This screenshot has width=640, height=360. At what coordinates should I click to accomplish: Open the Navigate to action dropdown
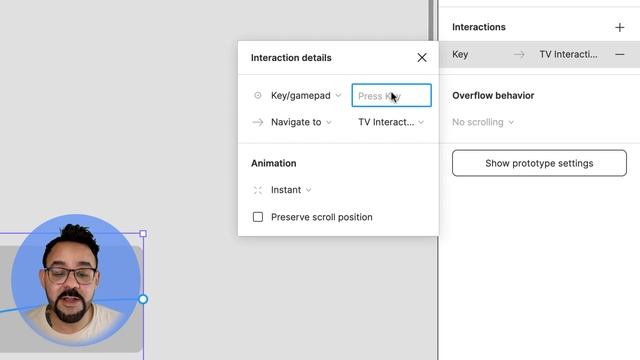coord(301,122)
